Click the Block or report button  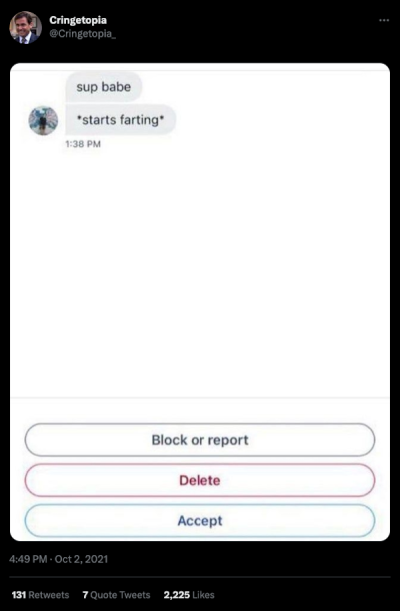(x=200, y=440)
